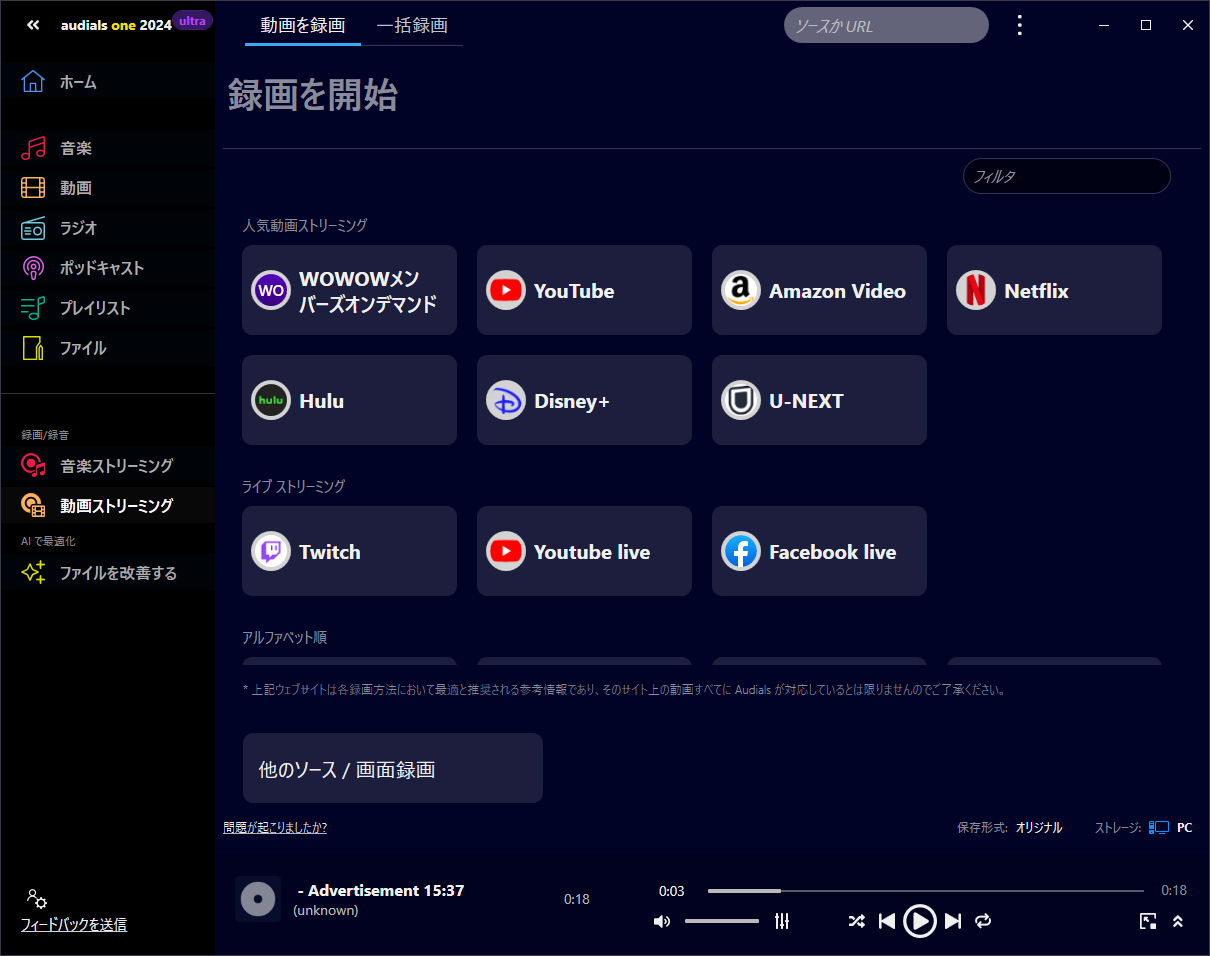Select ラジオ in the sidebar
Screen dimensions: 1210x956
(107, 228)
